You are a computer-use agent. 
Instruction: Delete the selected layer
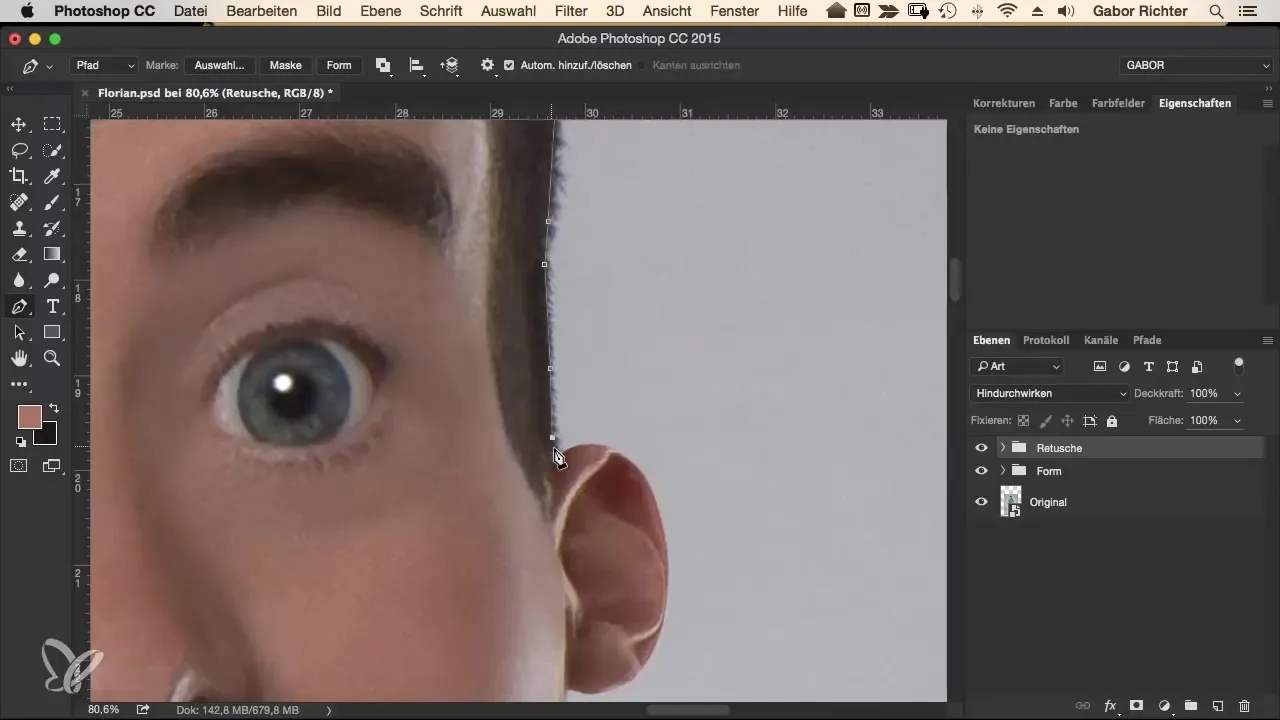pyautogui.click(x=1244, y=705)
